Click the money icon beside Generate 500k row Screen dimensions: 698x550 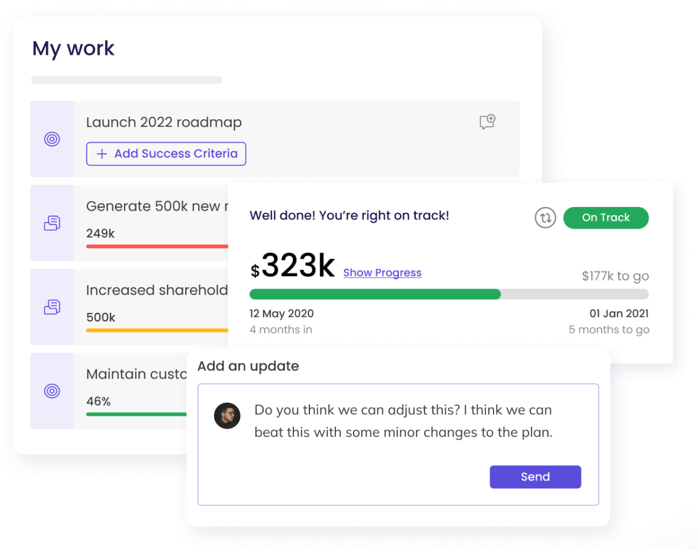click(x=52, y=224)
